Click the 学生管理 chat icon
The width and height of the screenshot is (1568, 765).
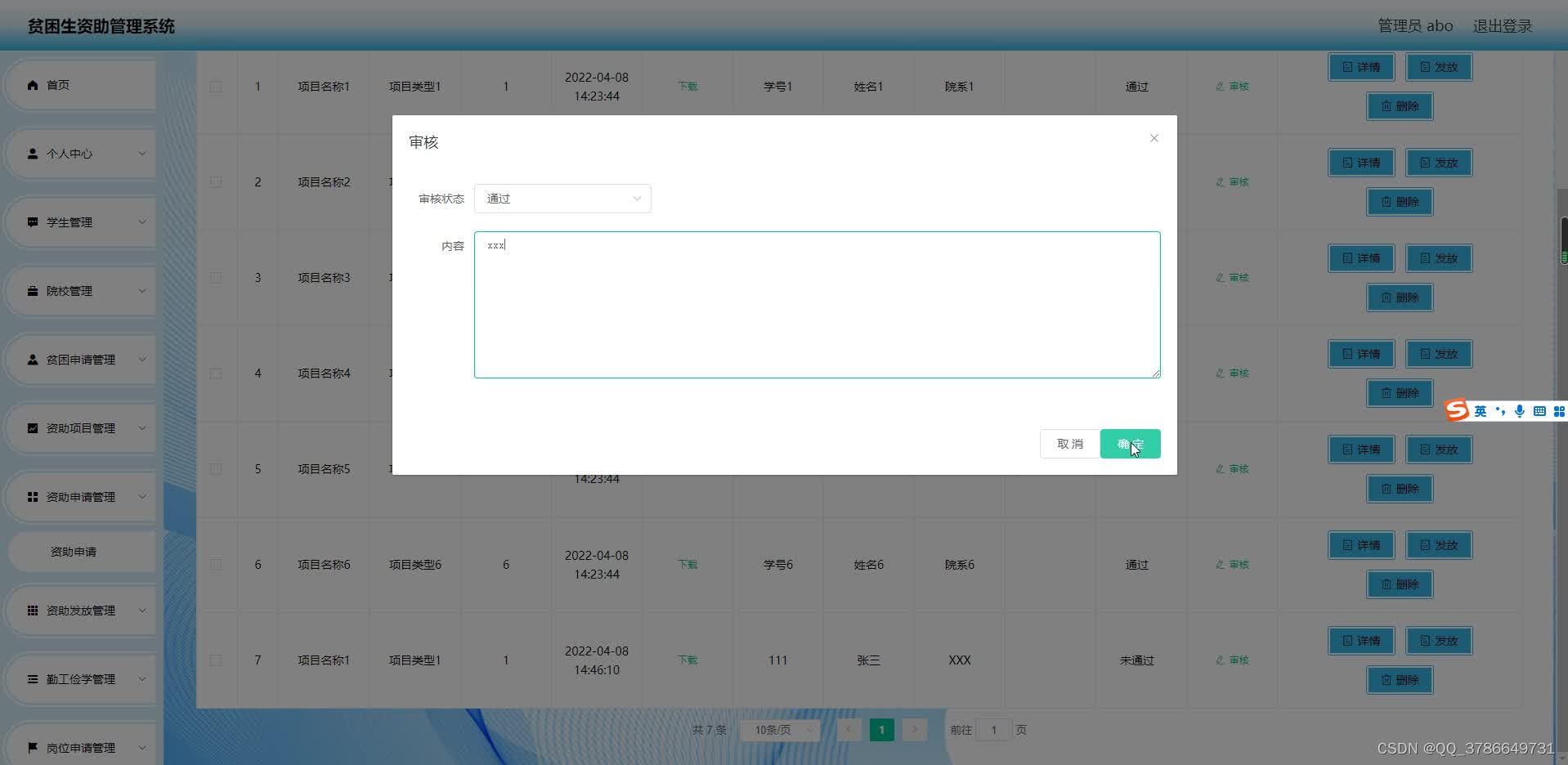33,222
